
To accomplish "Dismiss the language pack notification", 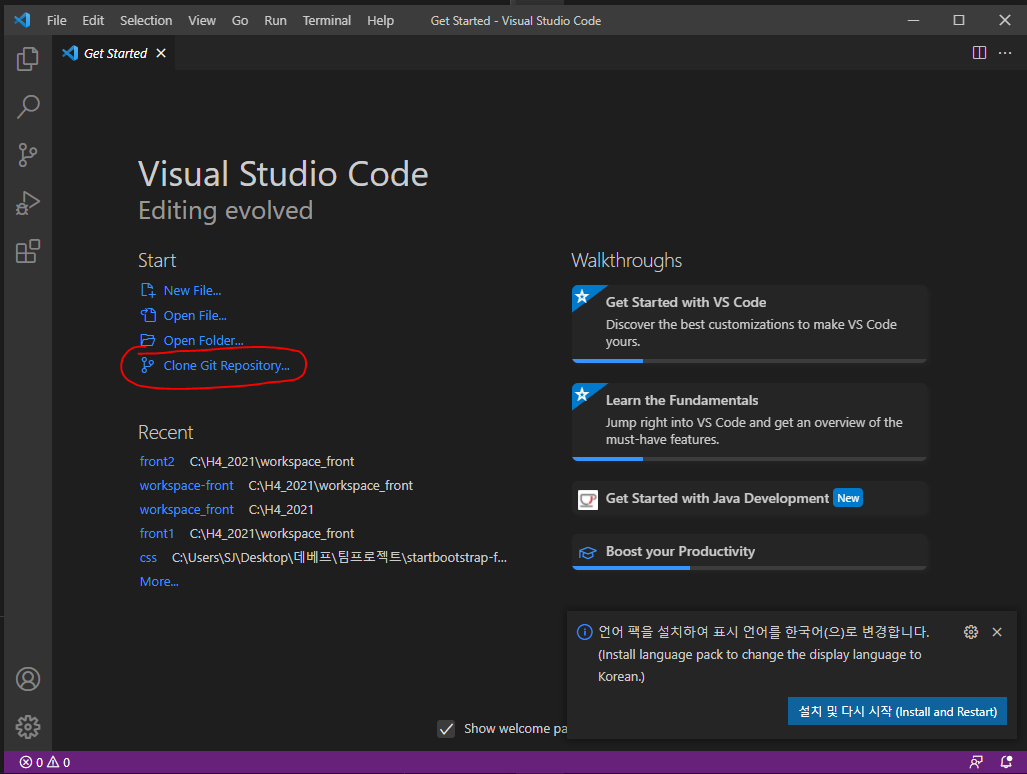I will click(x=997, y=632).
